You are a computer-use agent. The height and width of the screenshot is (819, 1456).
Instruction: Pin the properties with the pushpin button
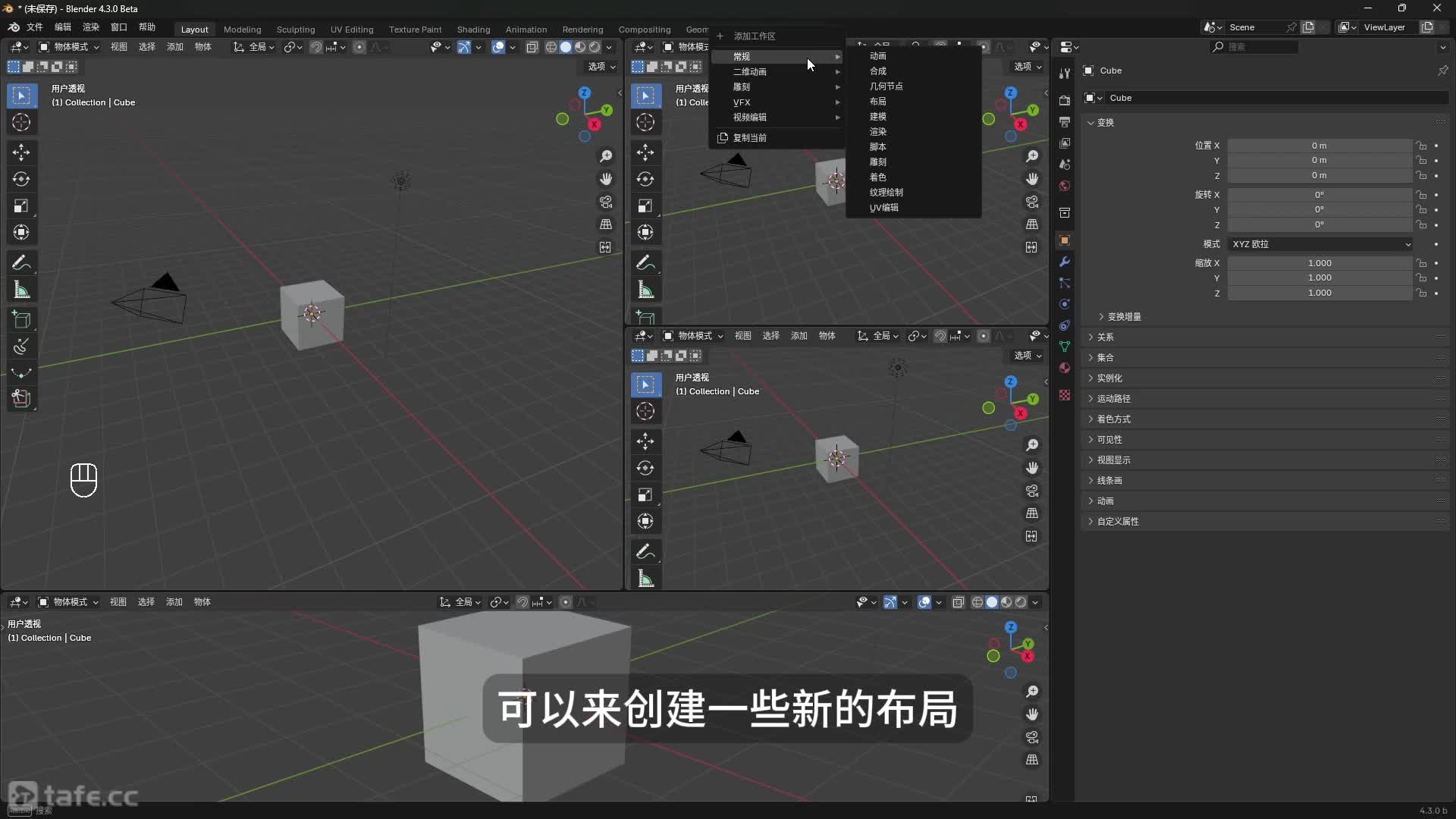point(1444,70)
